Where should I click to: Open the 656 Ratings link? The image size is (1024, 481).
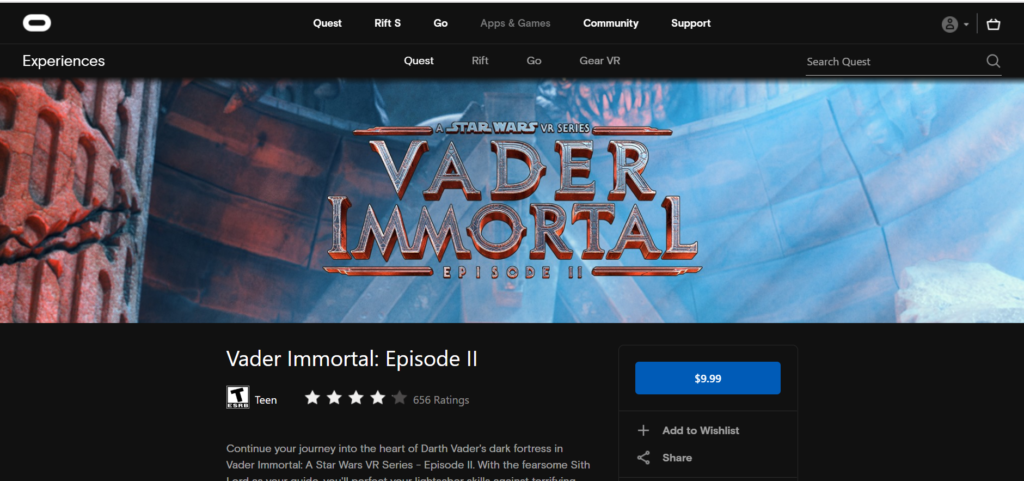coord(441,399)
